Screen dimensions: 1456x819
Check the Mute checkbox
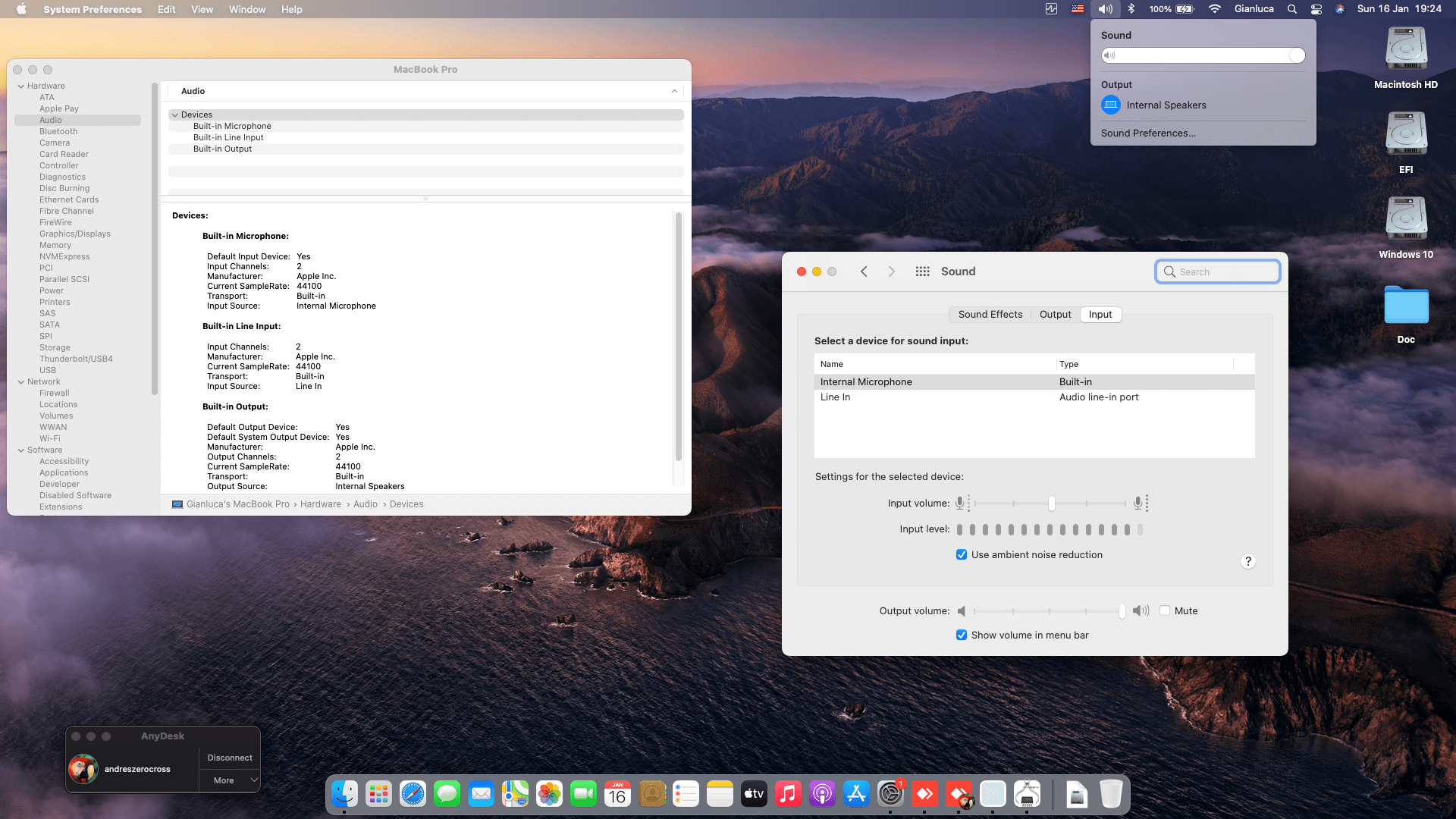[x=1165, y=610]
